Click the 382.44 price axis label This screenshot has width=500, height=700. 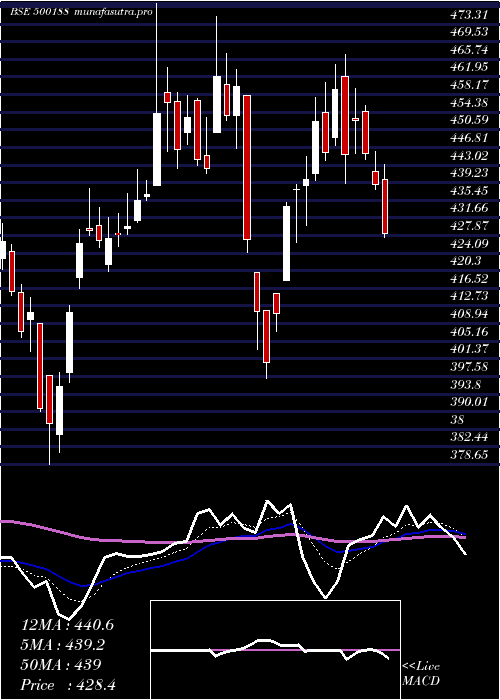pos(467,438)
